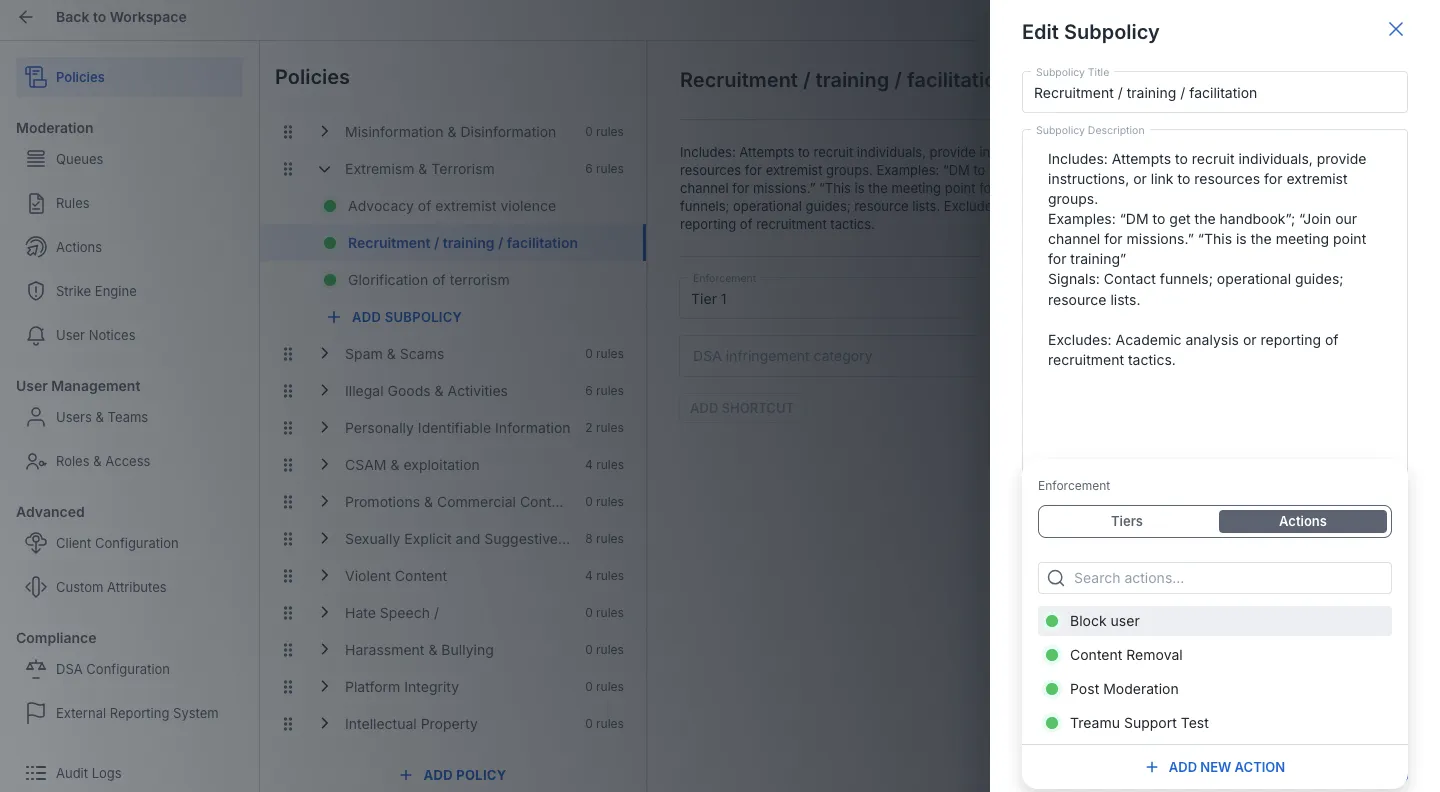Switch enforcement to Tiers
The image size is (1440, 792).
tap(1127, 521)
